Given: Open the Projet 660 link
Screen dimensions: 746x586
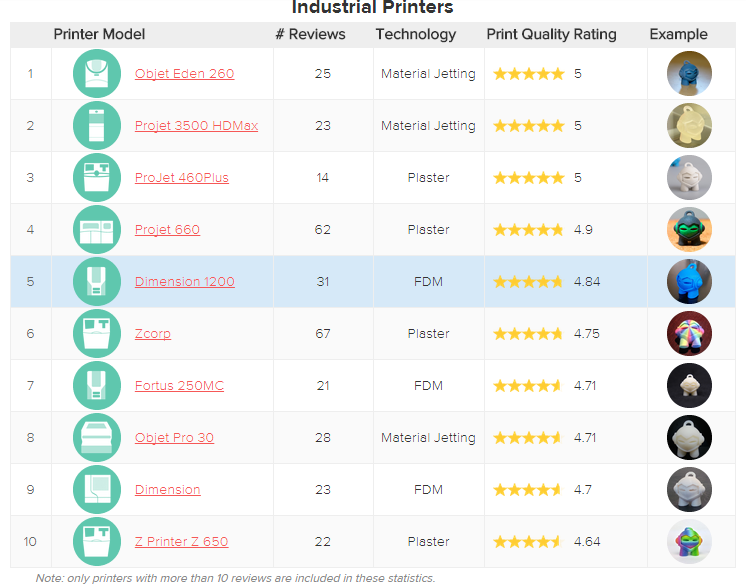Looking at the screenshot, I should (167, 230).
